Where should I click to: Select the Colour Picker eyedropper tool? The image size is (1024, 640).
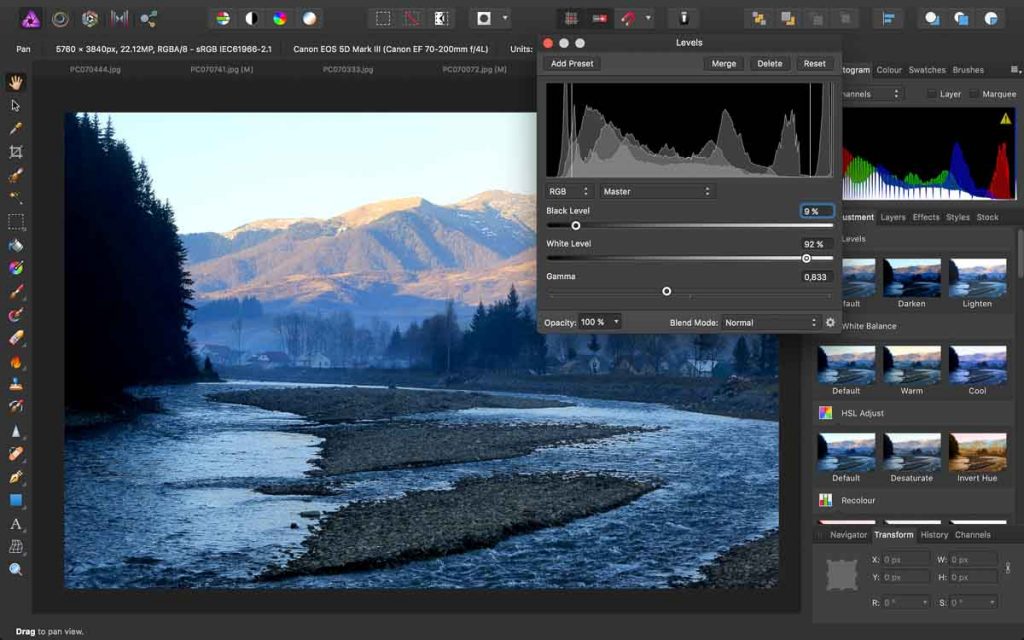[16, 129]
